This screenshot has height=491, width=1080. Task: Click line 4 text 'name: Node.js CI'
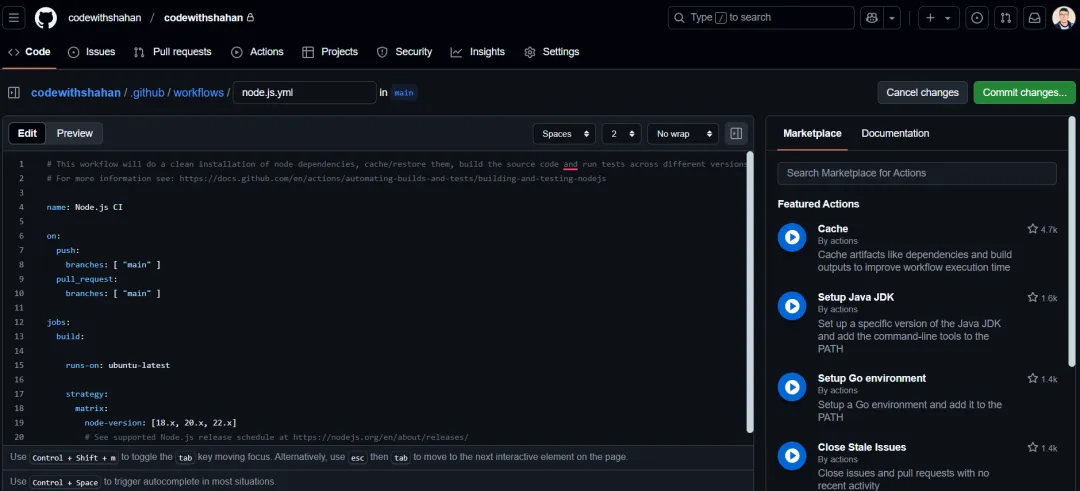tap(85, 207)
